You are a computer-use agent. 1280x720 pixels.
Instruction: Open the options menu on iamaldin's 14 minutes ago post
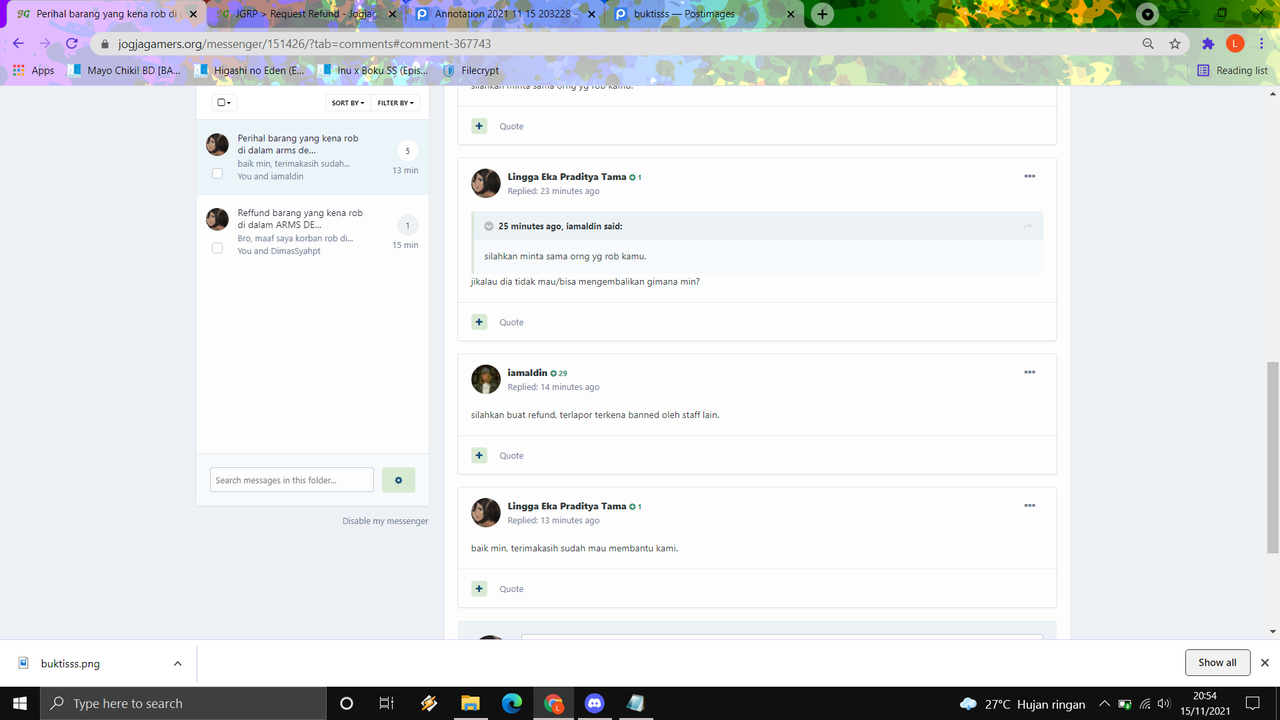pos(1029,372)
